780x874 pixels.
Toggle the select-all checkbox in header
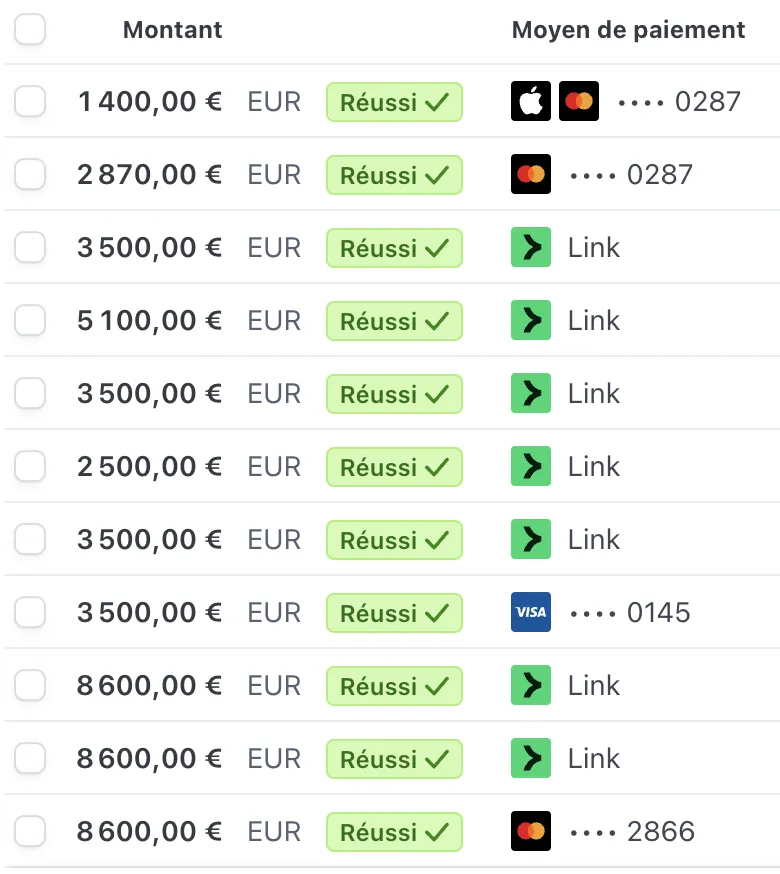[30, 29]
